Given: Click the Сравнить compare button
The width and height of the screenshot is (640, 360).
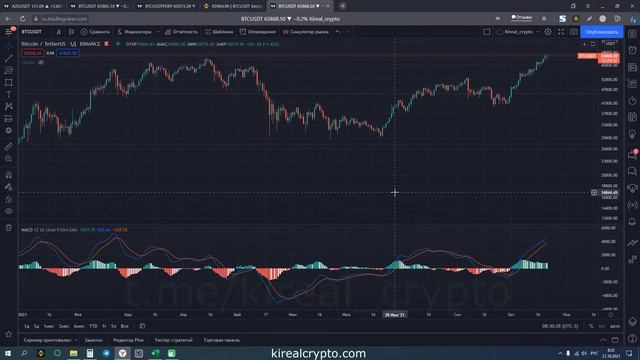Looking at the screenshot, I should (x=96, y=31).
